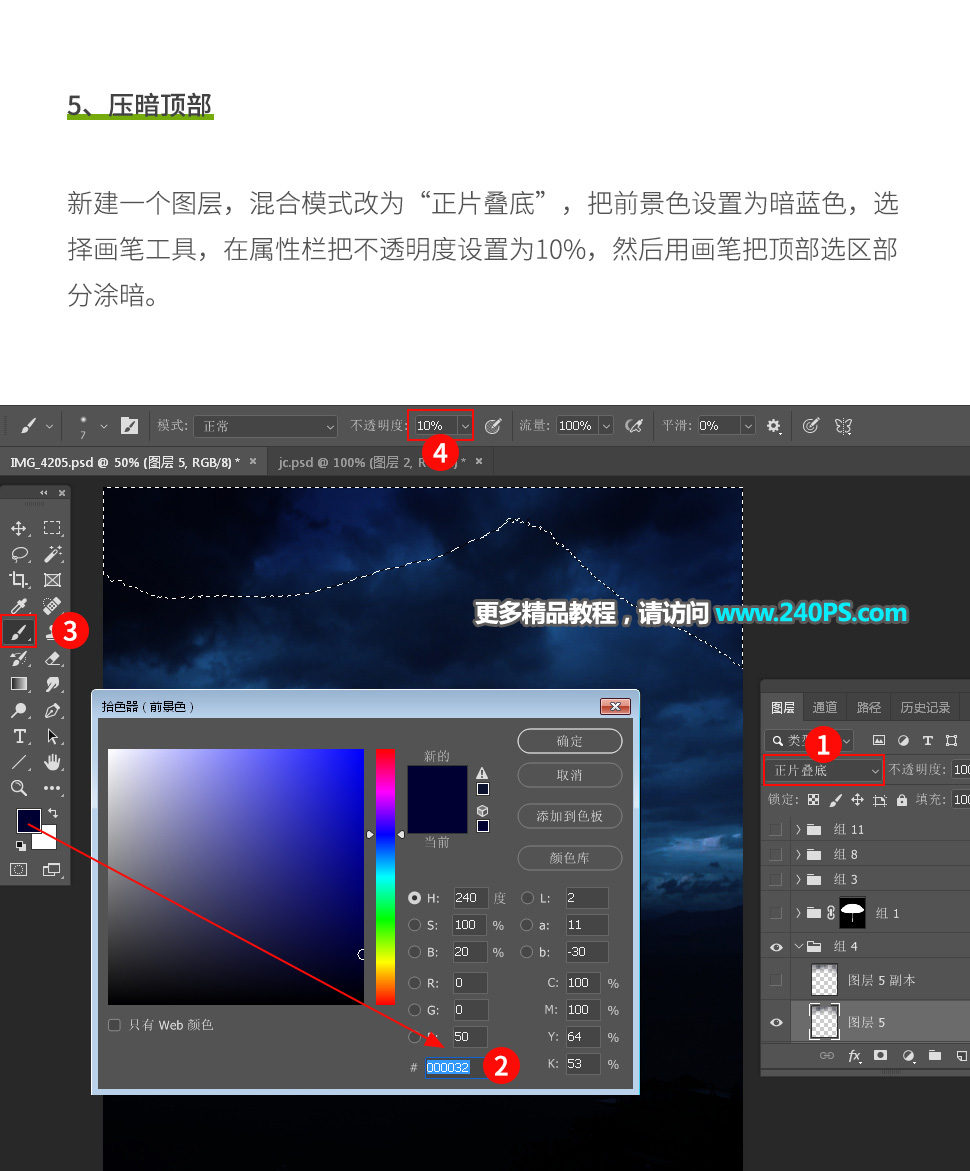Select the hex value input field
970x1171 pixels.
pos(449,1067)
